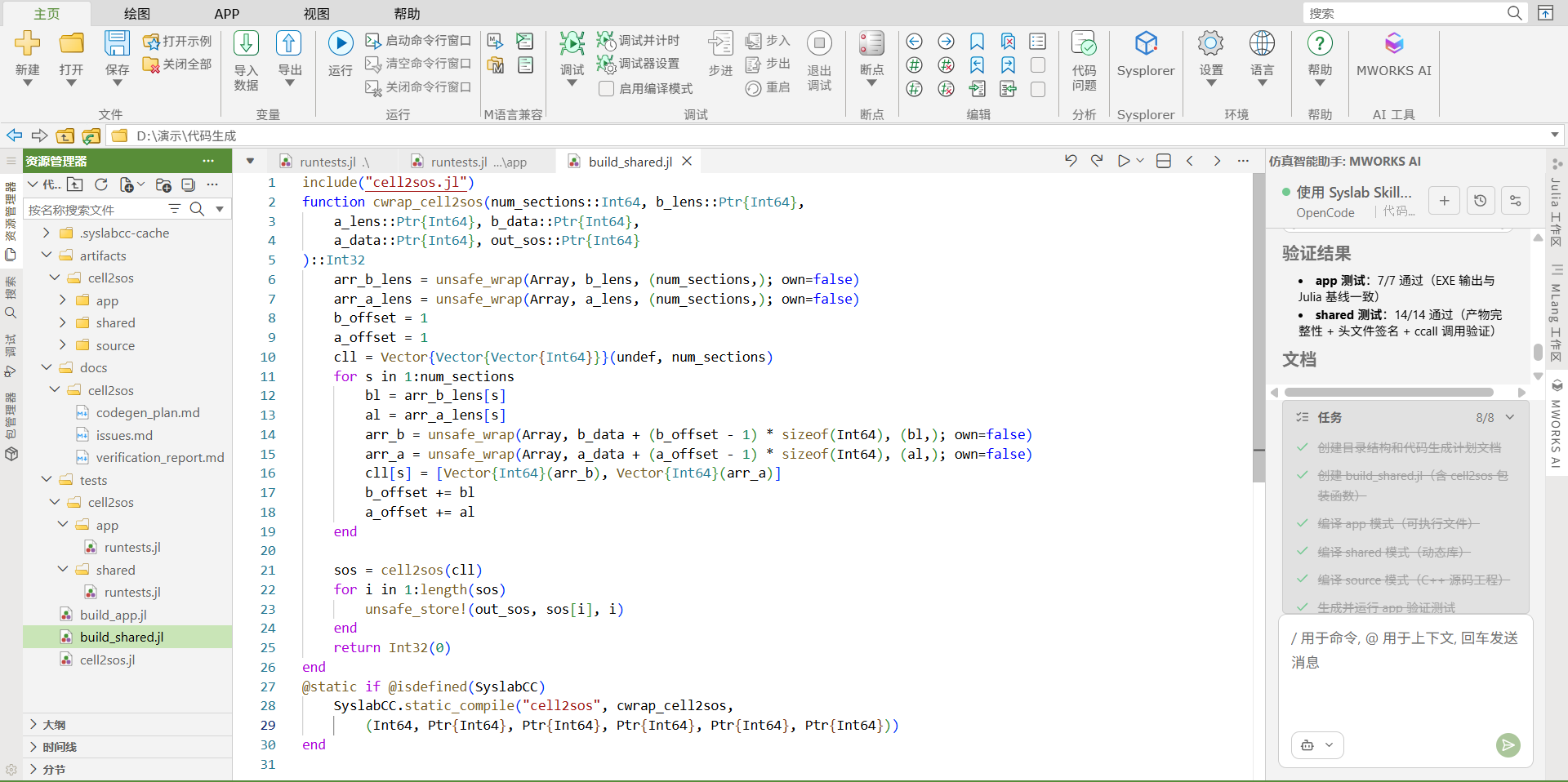Go to next bookmark icon
The height and width of the screenshot is (782, 1568).
(1008, 65)
